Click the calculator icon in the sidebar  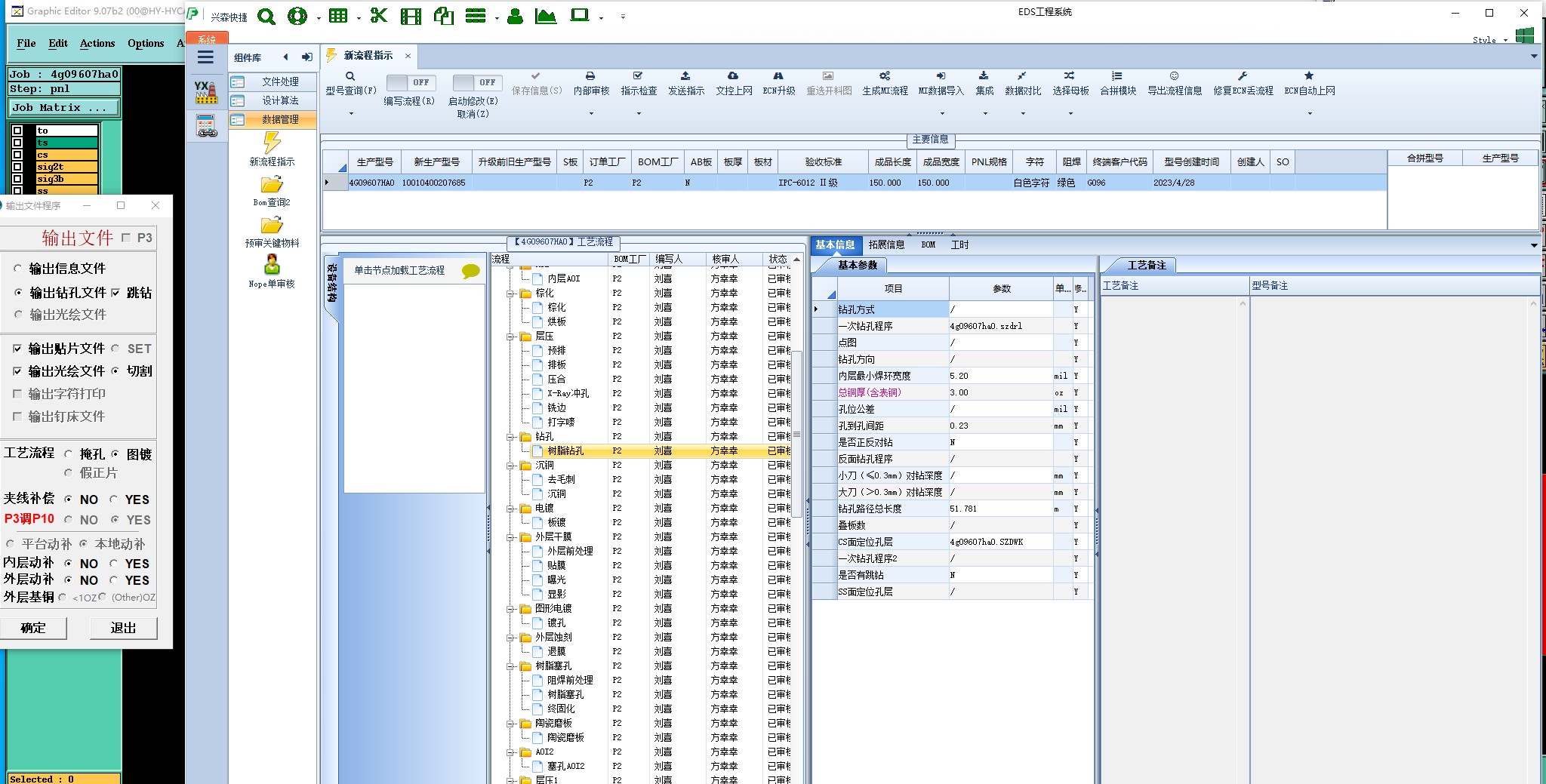click(x=206, y=125)
